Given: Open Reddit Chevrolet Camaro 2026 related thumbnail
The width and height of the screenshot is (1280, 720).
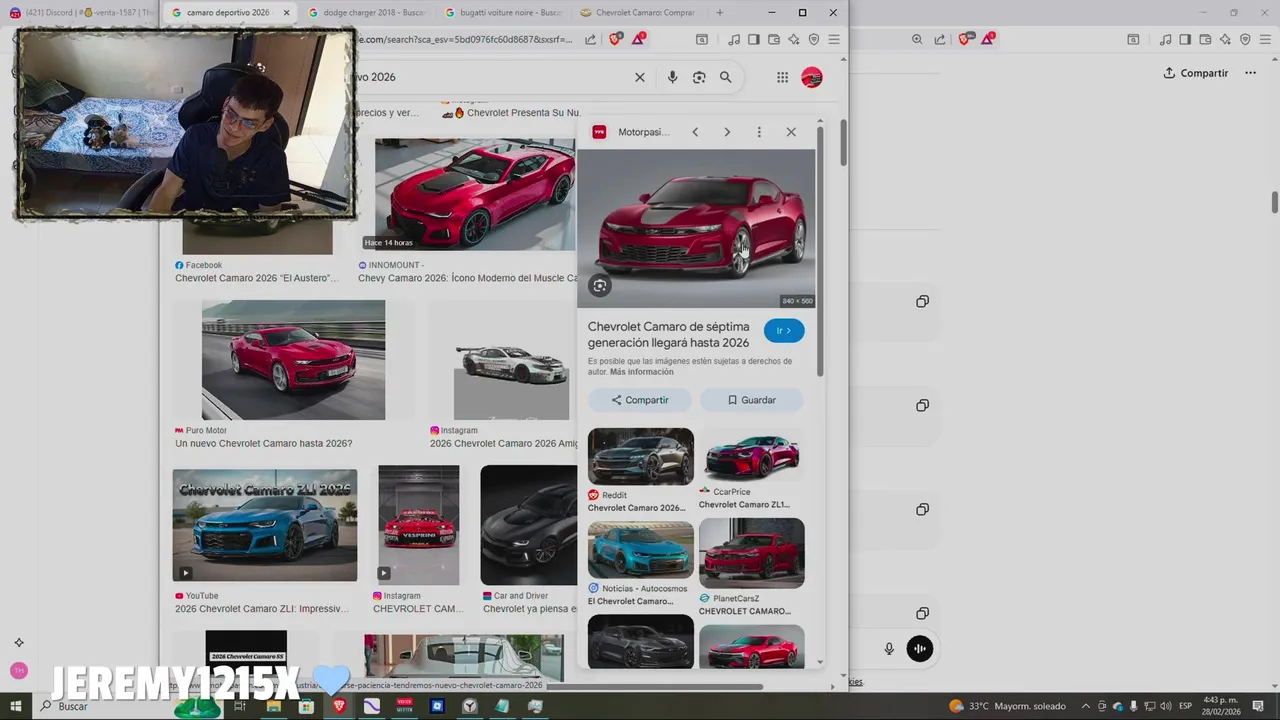Looking at the screenshot, I should point(641,457).
